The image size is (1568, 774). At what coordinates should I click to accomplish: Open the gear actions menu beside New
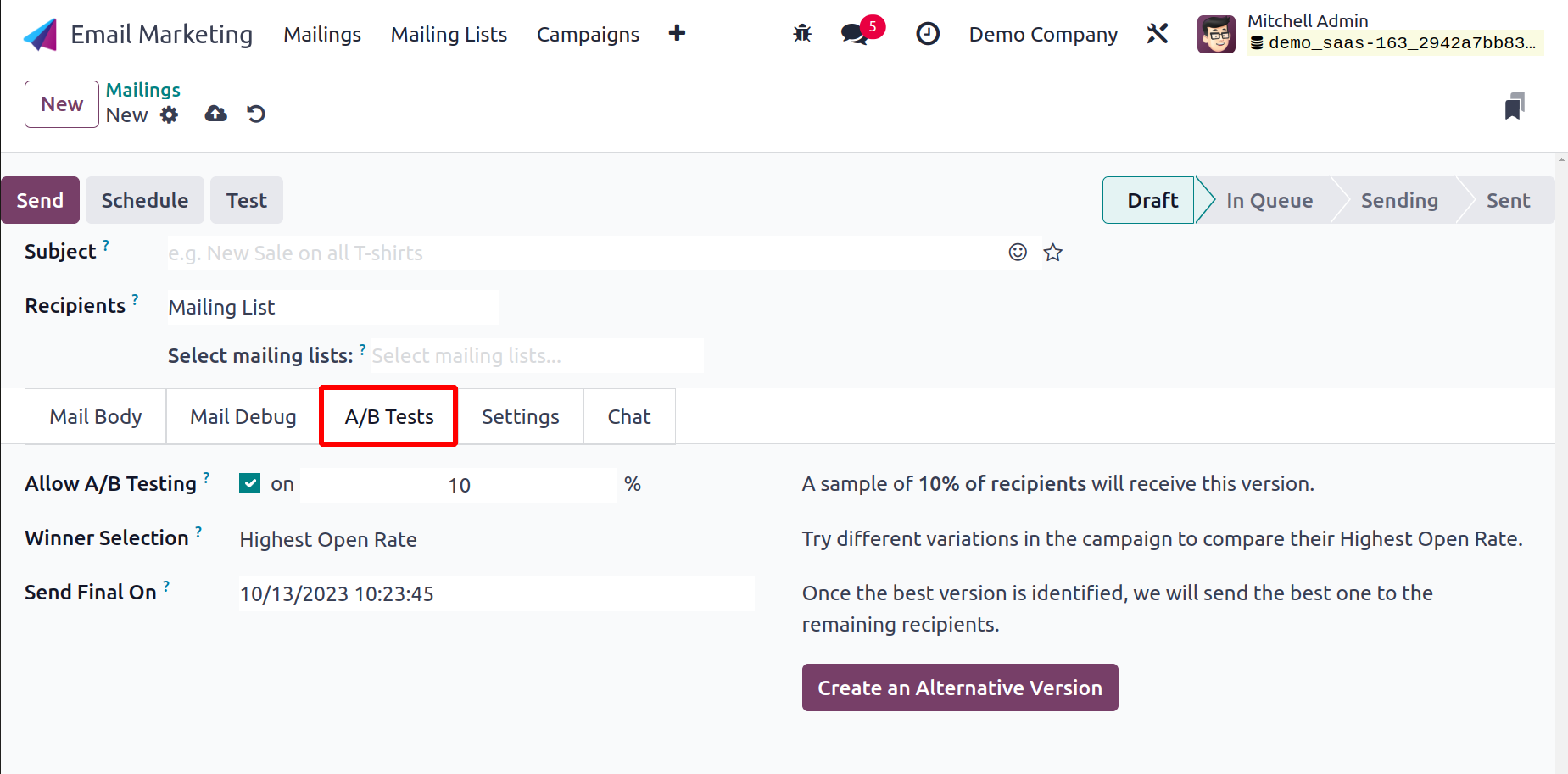[x=170, y=114]
